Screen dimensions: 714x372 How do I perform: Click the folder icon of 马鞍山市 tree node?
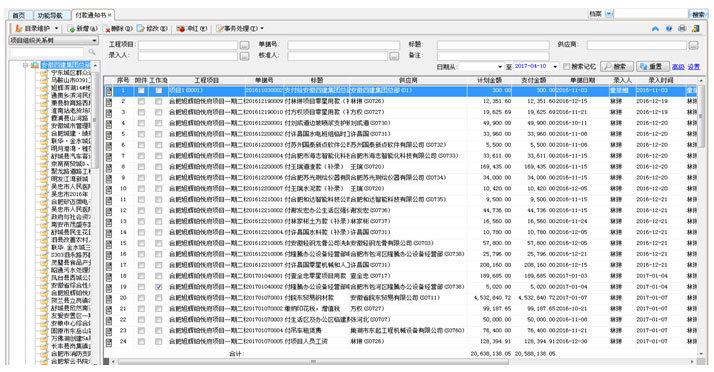click(44, 80)
